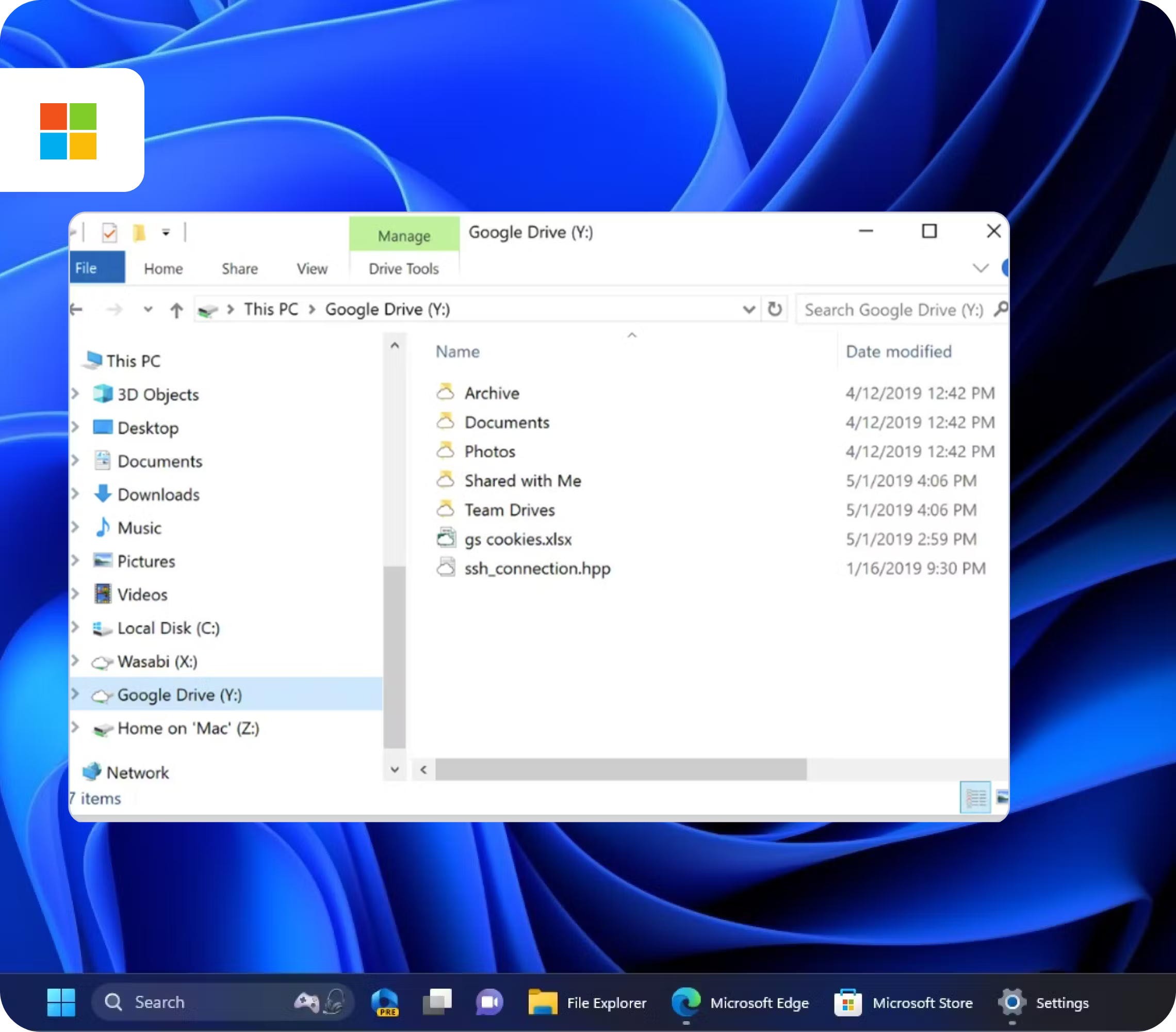Click the Up arrow to go to This PC
The image size is (1176, 1032).
pos(176,309)
